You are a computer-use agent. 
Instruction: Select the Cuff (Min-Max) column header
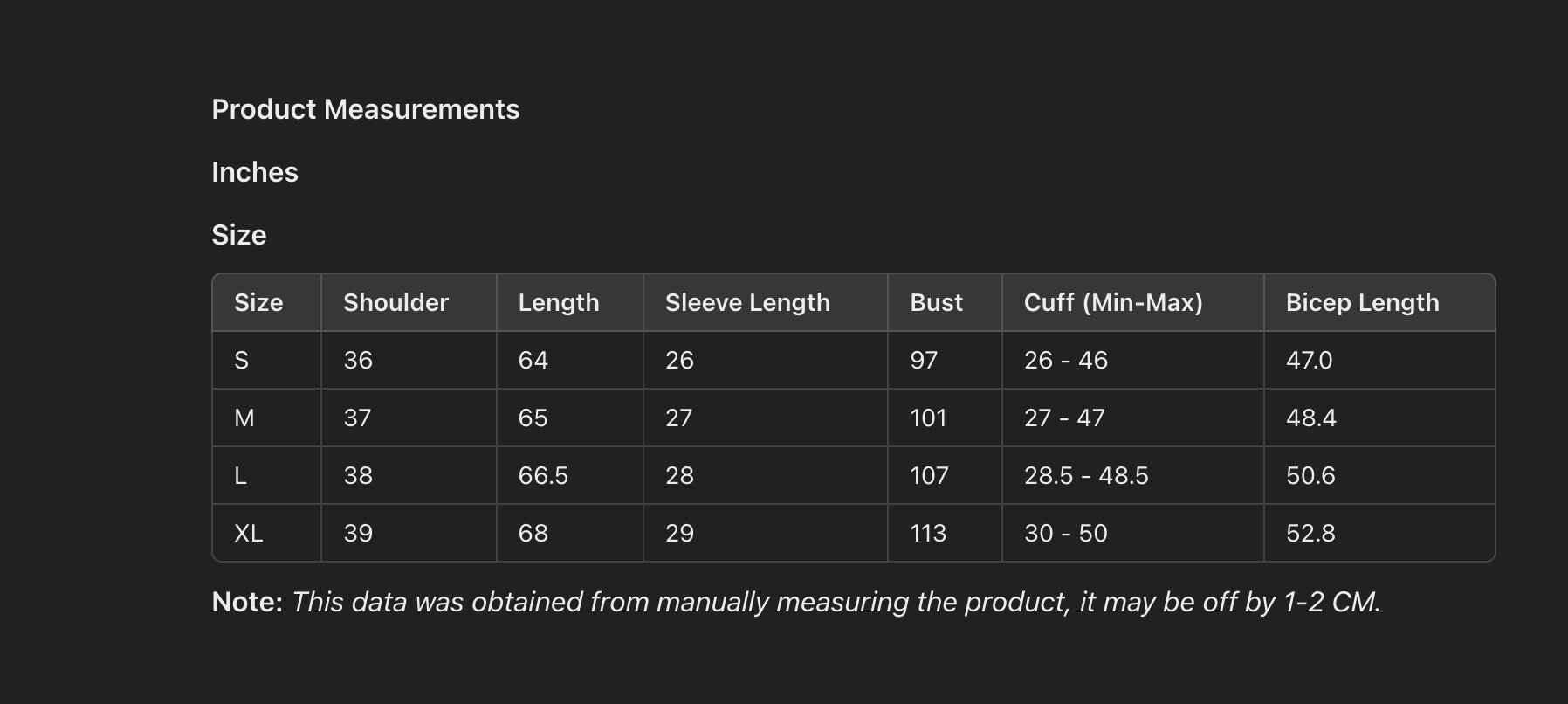pyautogui.click(x=1113, y=302)
